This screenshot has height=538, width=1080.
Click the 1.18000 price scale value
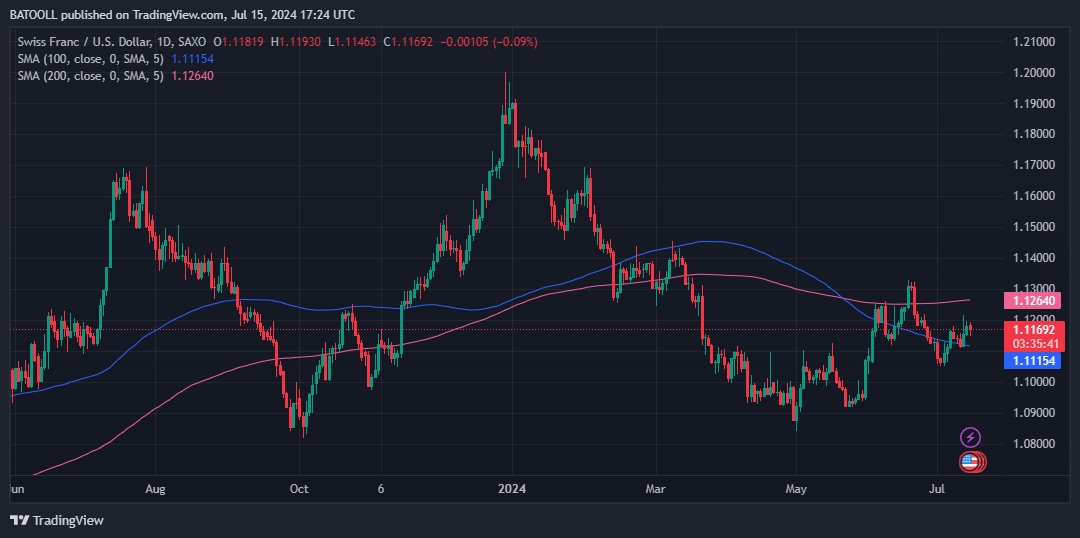pos(1033,134)
